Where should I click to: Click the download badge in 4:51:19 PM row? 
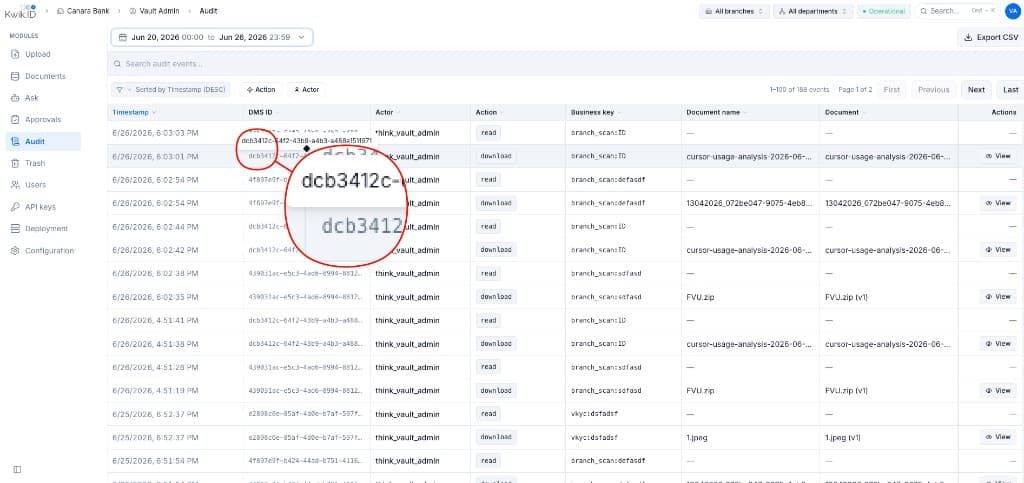[496, 390]
